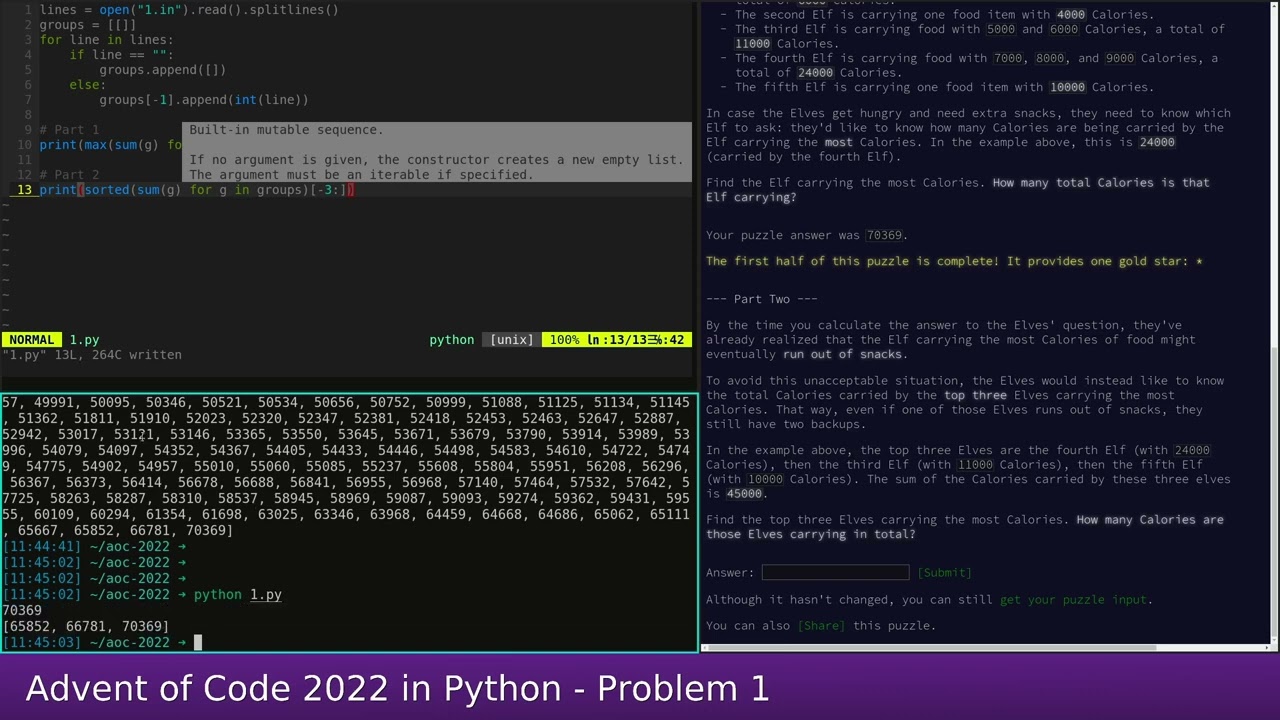This screenshot has height=720, width=1280.
Task: Click line 13 number in vim gutter
Action: click(24, 190)
